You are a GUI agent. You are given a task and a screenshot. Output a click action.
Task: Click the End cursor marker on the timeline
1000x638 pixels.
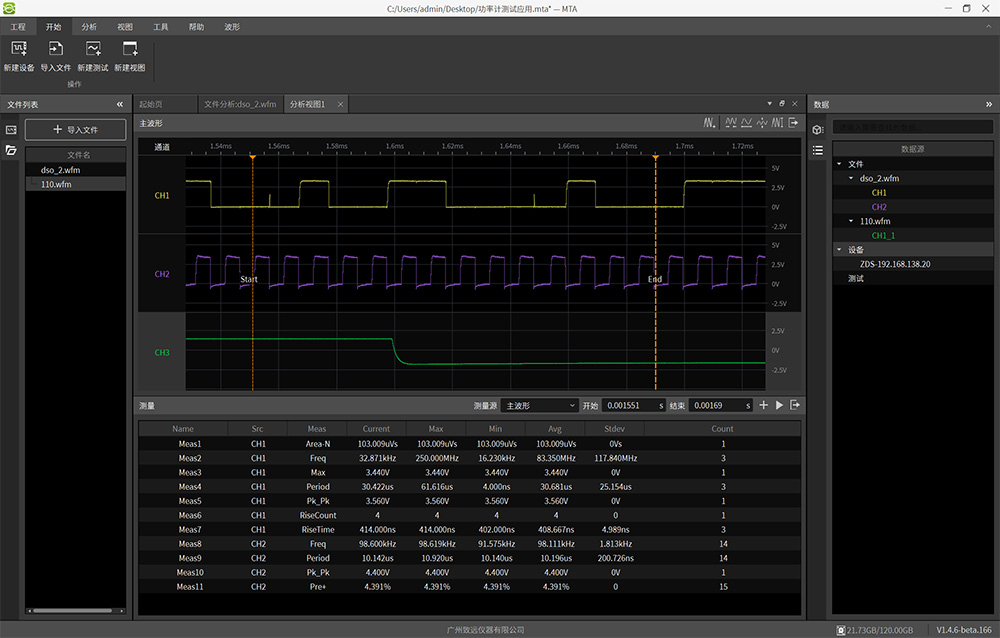click(x=655, y=157)
